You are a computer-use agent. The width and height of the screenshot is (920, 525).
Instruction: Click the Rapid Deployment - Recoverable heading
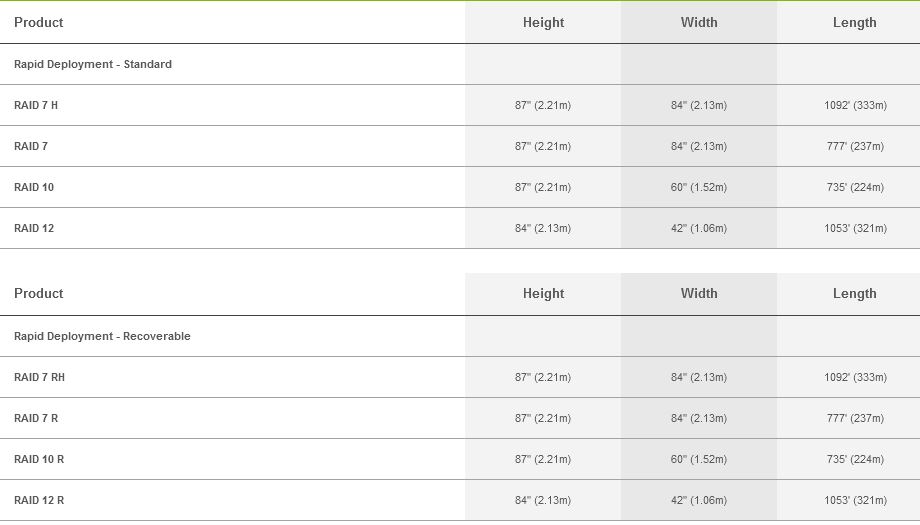click(x=102, y=336)
